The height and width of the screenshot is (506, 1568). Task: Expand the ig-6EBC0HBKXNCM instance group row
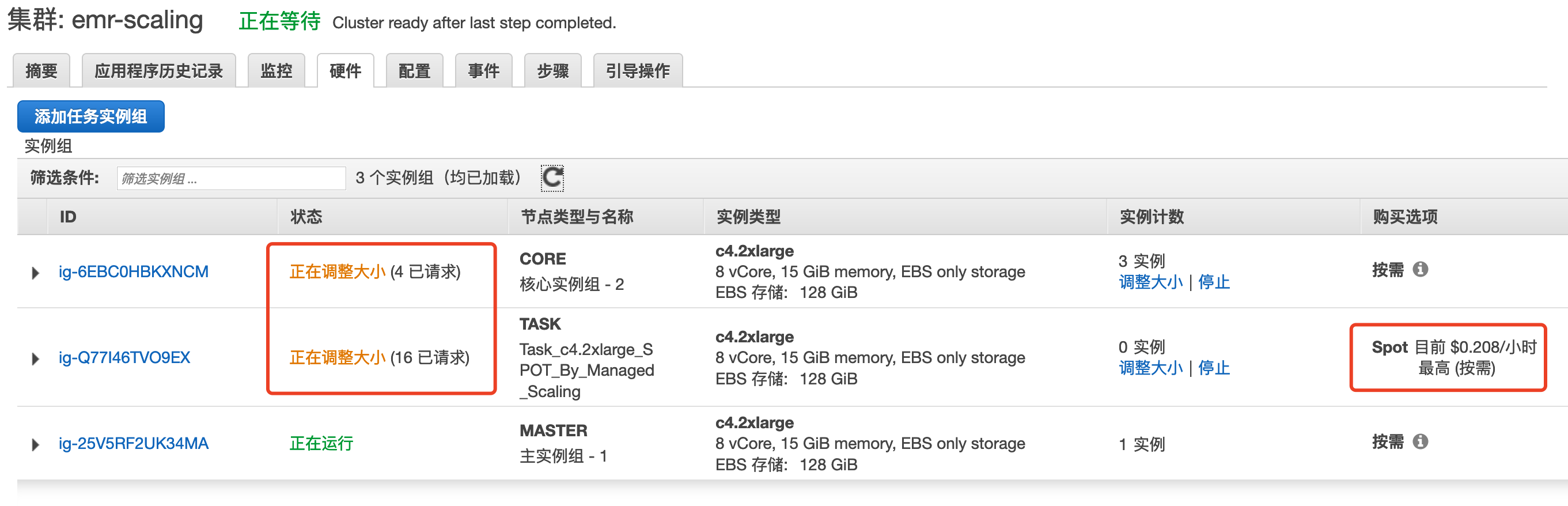(x=35, y=273)
